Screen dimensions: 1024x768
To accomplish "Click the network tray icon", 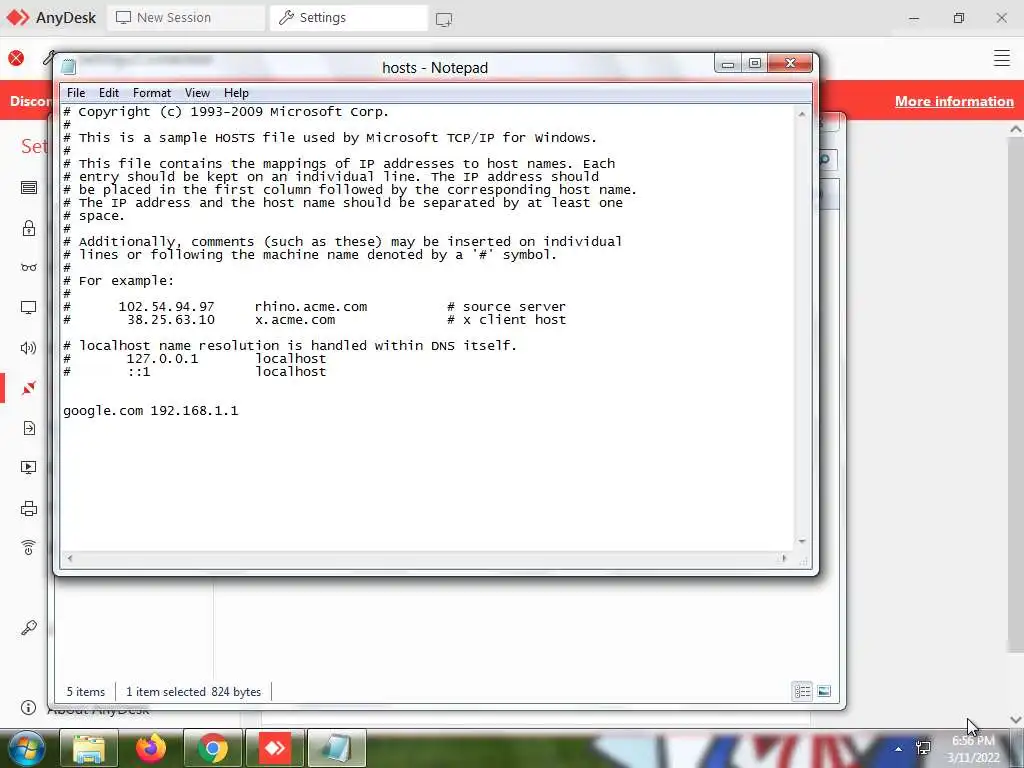I will tap(923, 748).
